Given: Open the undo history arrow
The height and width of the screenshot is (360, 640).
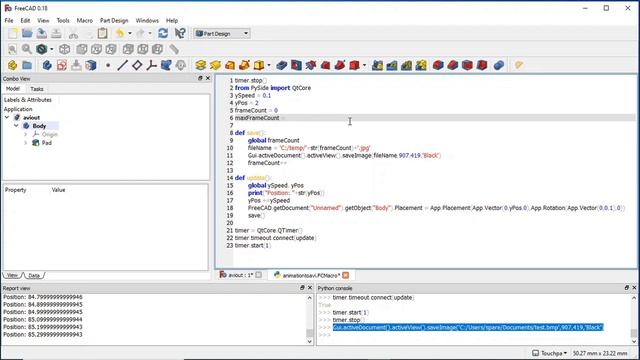Looking at the screenshot, I should (x=130, y=33).
